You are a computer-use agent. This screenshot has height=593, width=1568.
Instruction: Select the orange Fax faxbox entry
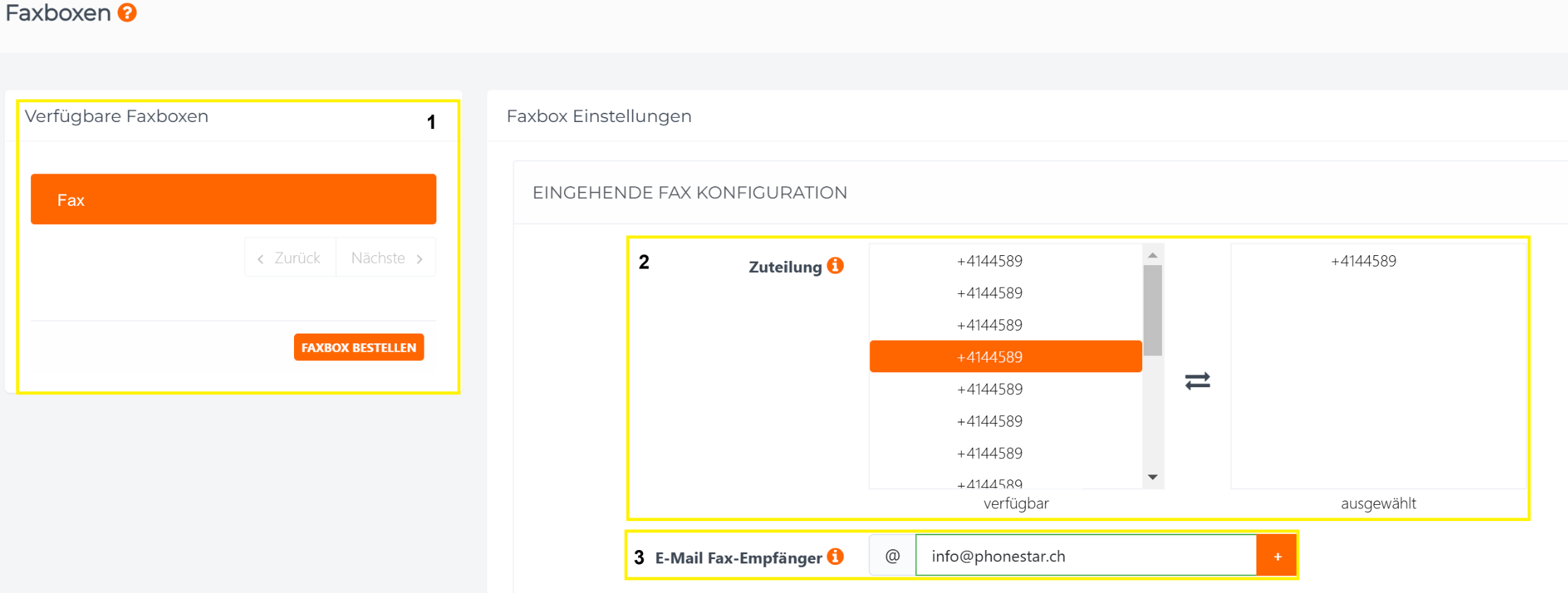point(233,200)
